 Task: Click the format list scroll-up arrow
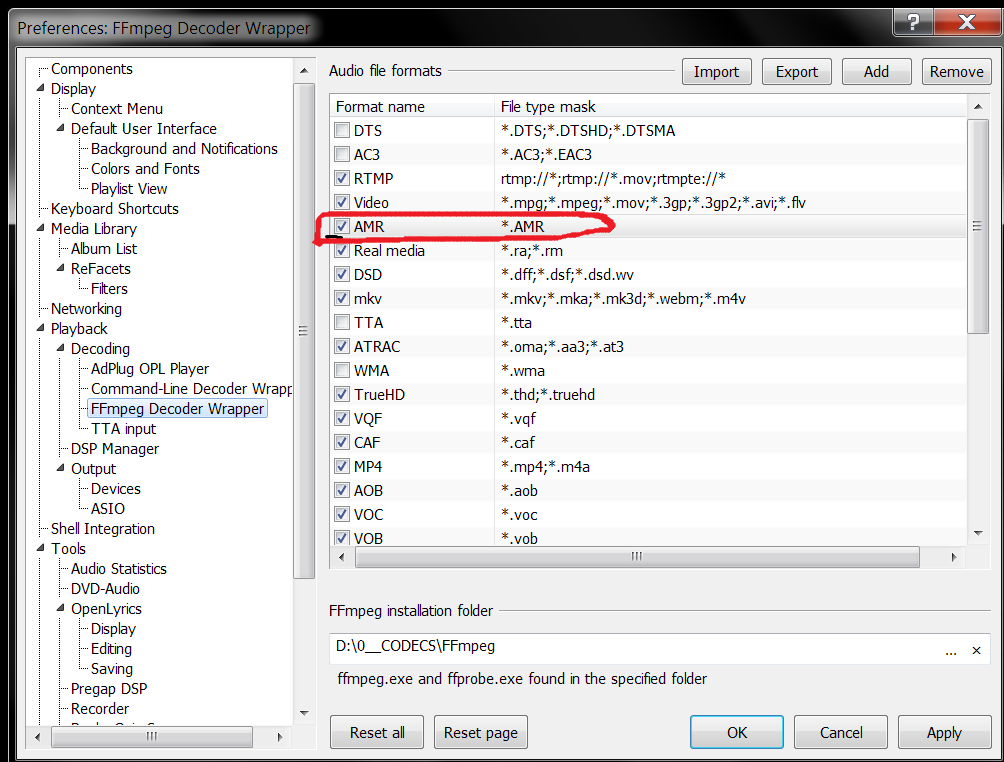point(977,106)
